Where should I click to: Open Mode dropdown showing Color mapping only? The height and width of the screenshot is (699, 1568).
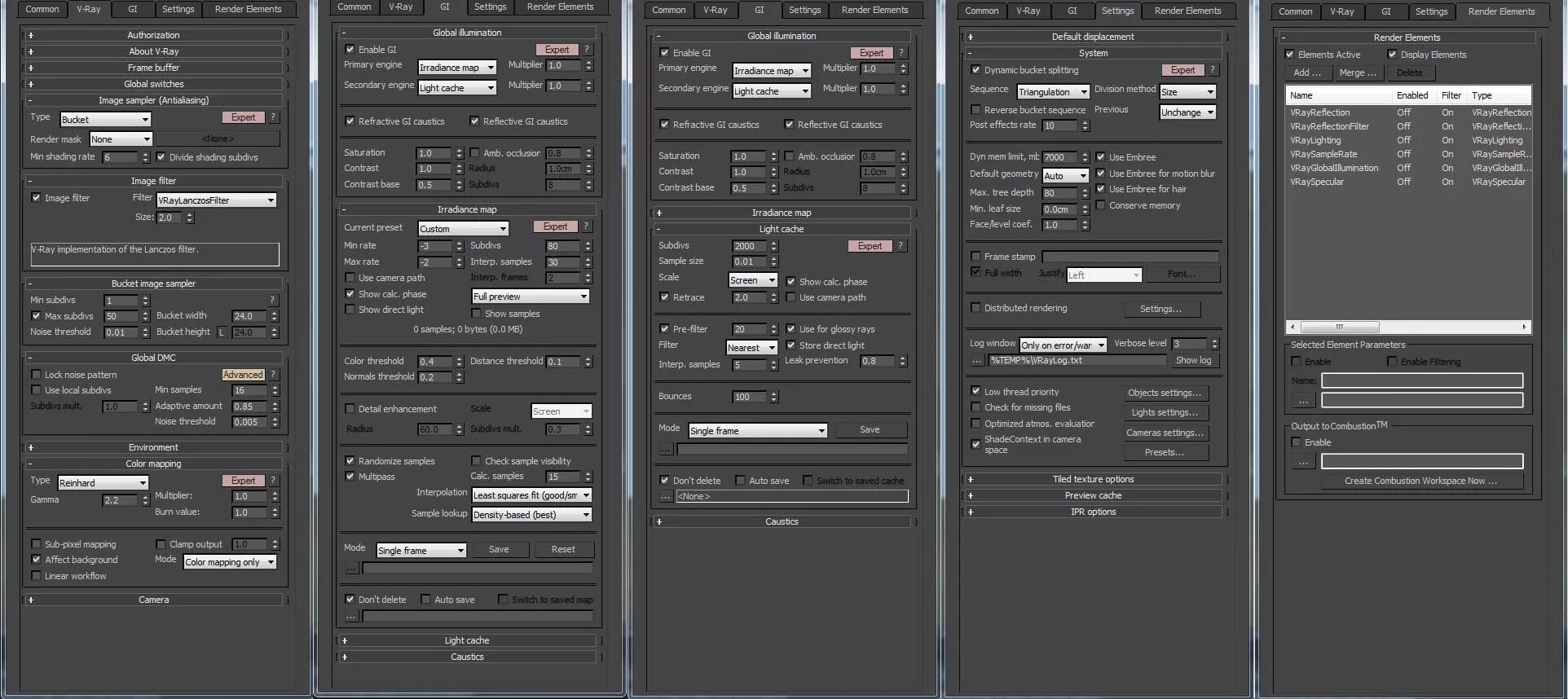click(x=230, y=562)
